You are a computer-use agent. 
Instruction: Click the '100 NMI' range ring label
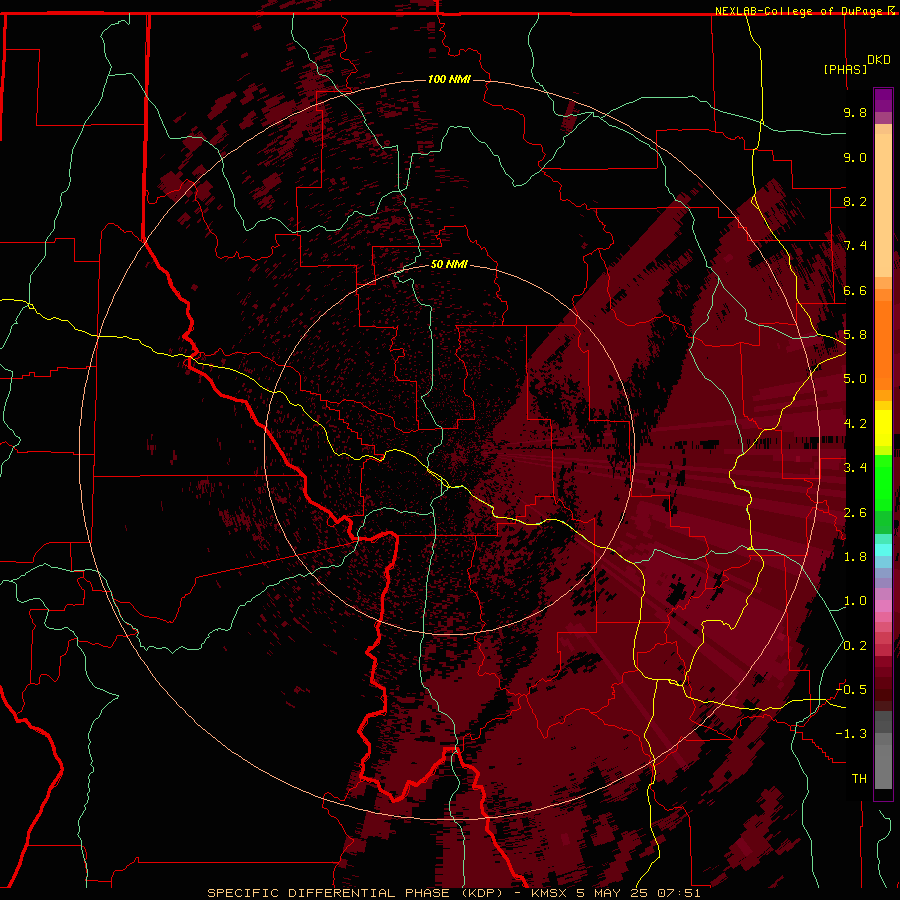449,79
